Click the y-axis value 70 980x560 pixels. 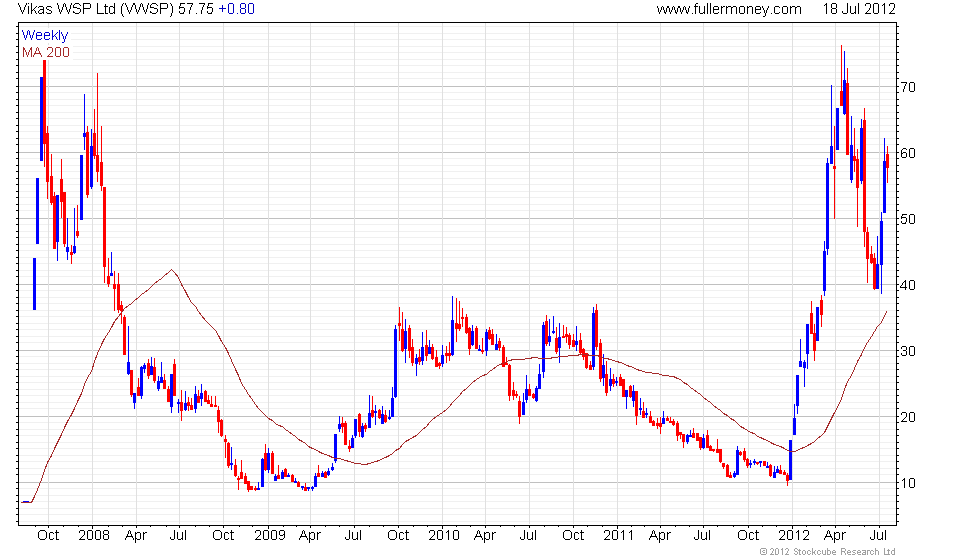[x=908, y=87]
